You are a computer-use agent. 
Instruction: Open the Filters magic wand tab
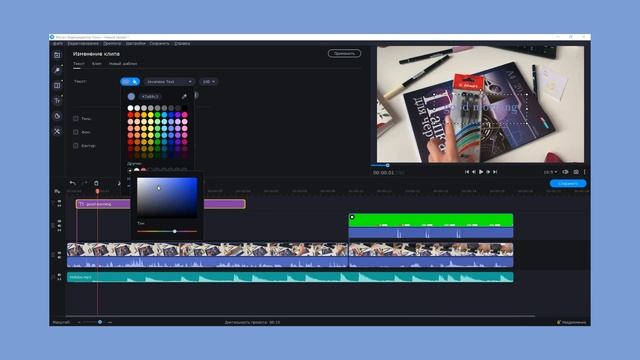[57, 70]
